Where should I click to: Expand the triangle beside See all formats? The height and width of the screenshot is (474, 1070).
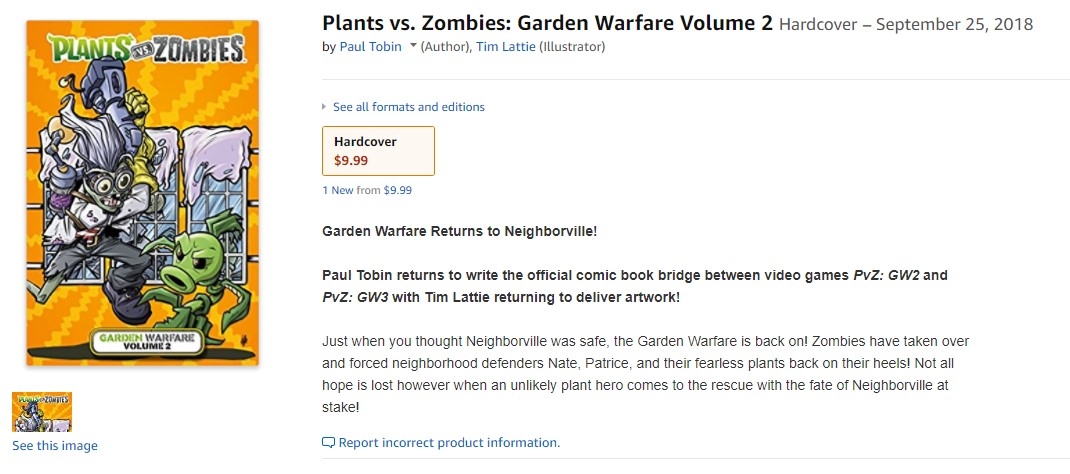(324, 107)
